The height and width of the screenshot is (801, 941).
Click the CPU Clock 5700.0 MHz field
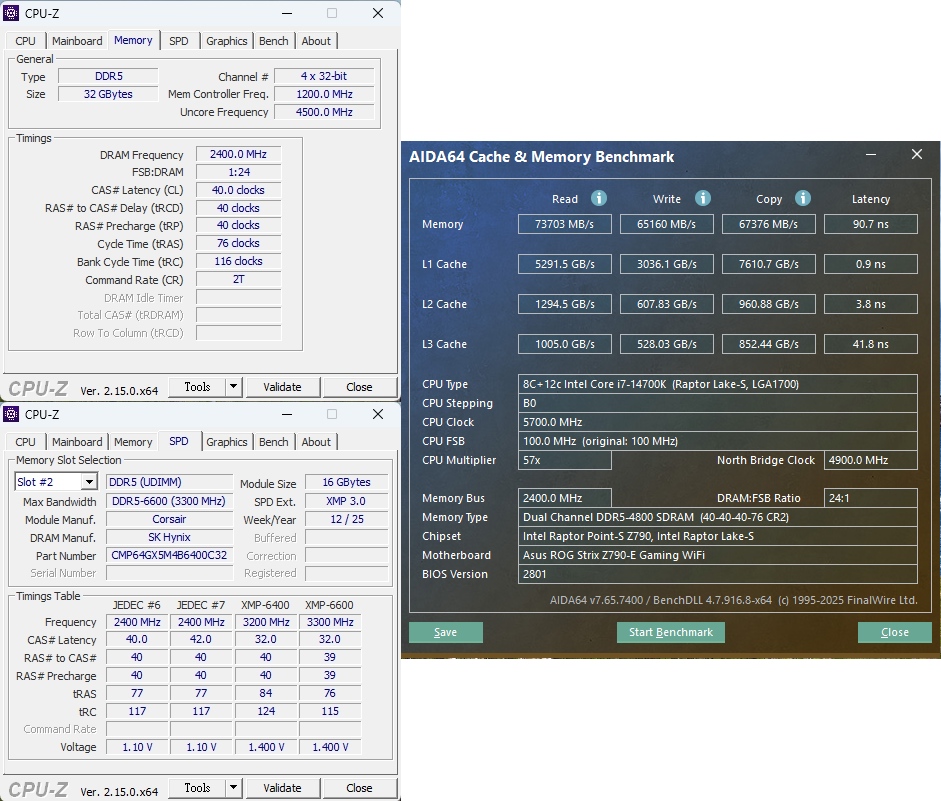click(x=717, y=422)
